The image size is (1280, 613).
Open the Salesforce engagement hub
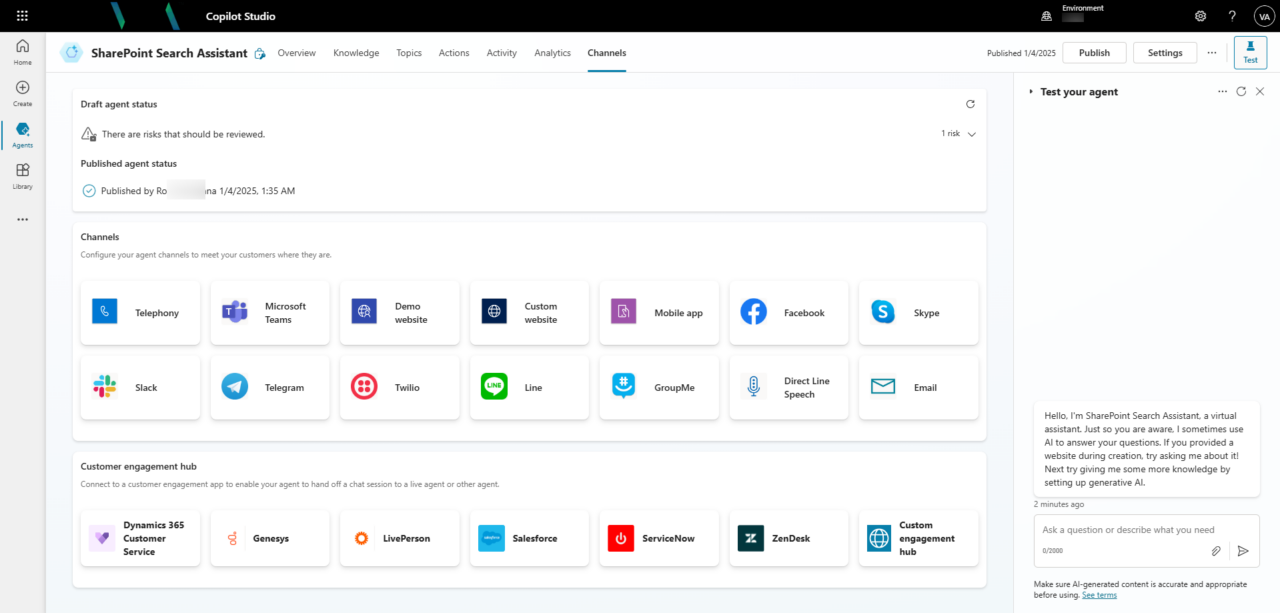(529, 538)
